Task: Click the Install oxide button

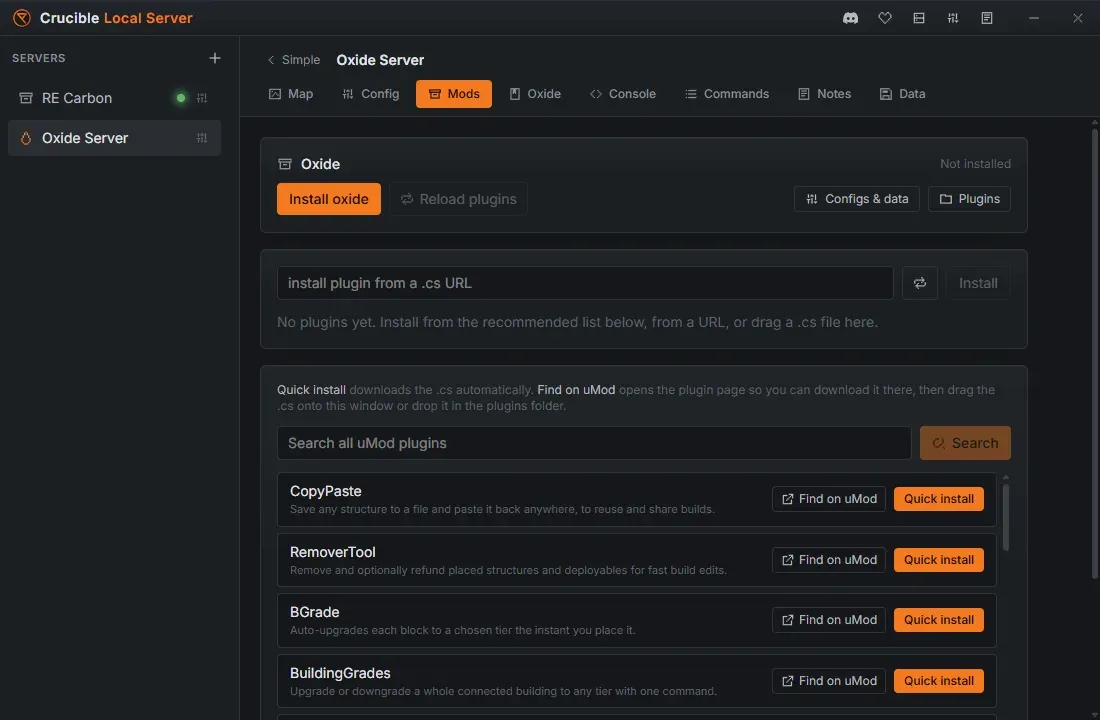Action: 329,199
